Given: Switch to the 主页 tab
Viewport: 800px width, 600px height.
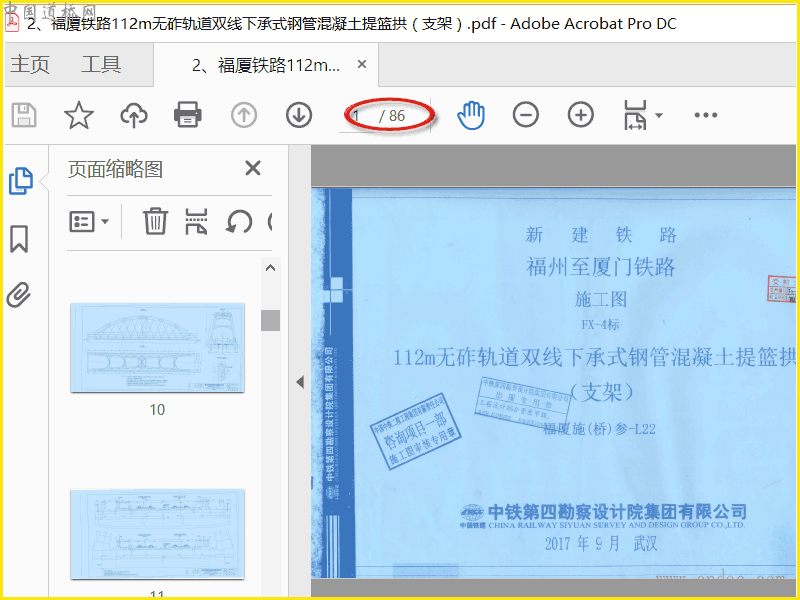Looking at the screenshot, I should (30, 64).
